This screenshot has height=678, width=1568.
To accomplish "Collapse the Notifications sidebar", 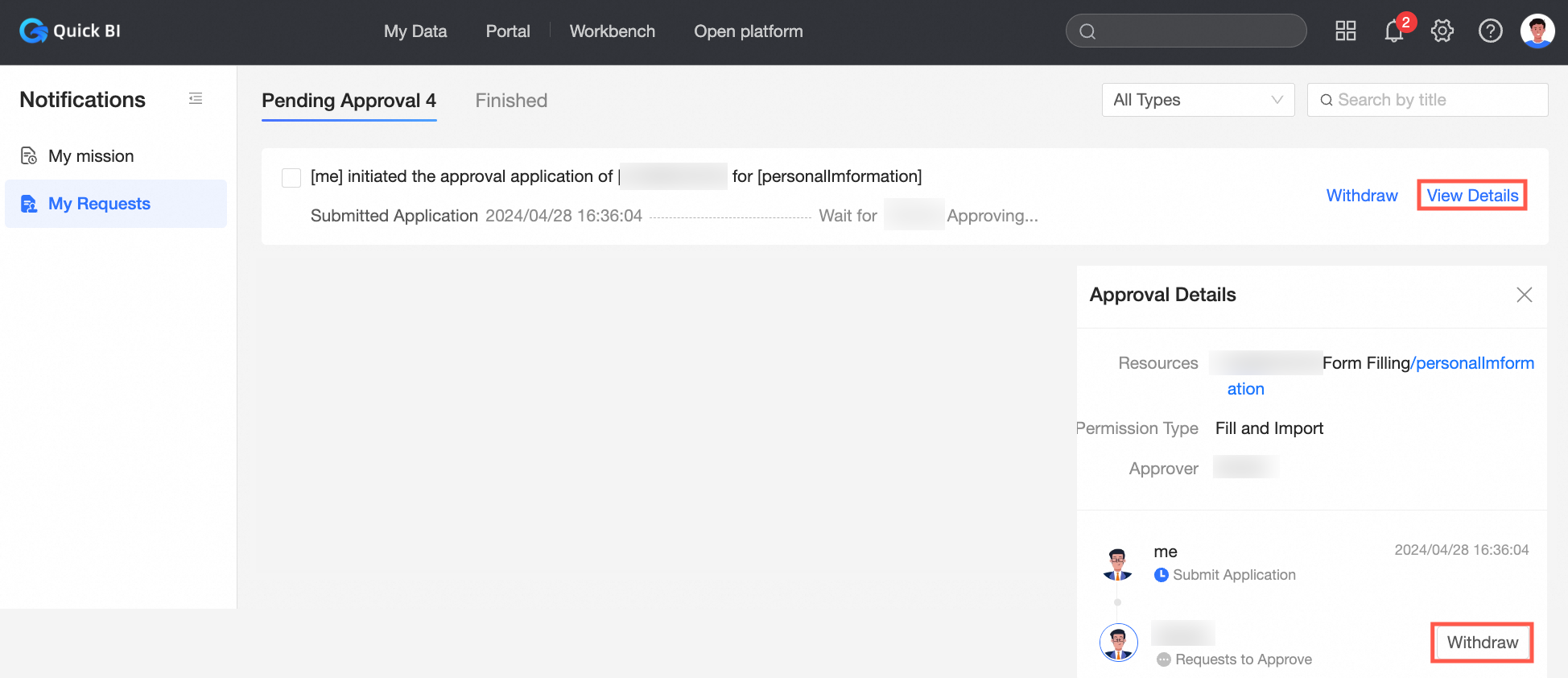I will 196,99.
